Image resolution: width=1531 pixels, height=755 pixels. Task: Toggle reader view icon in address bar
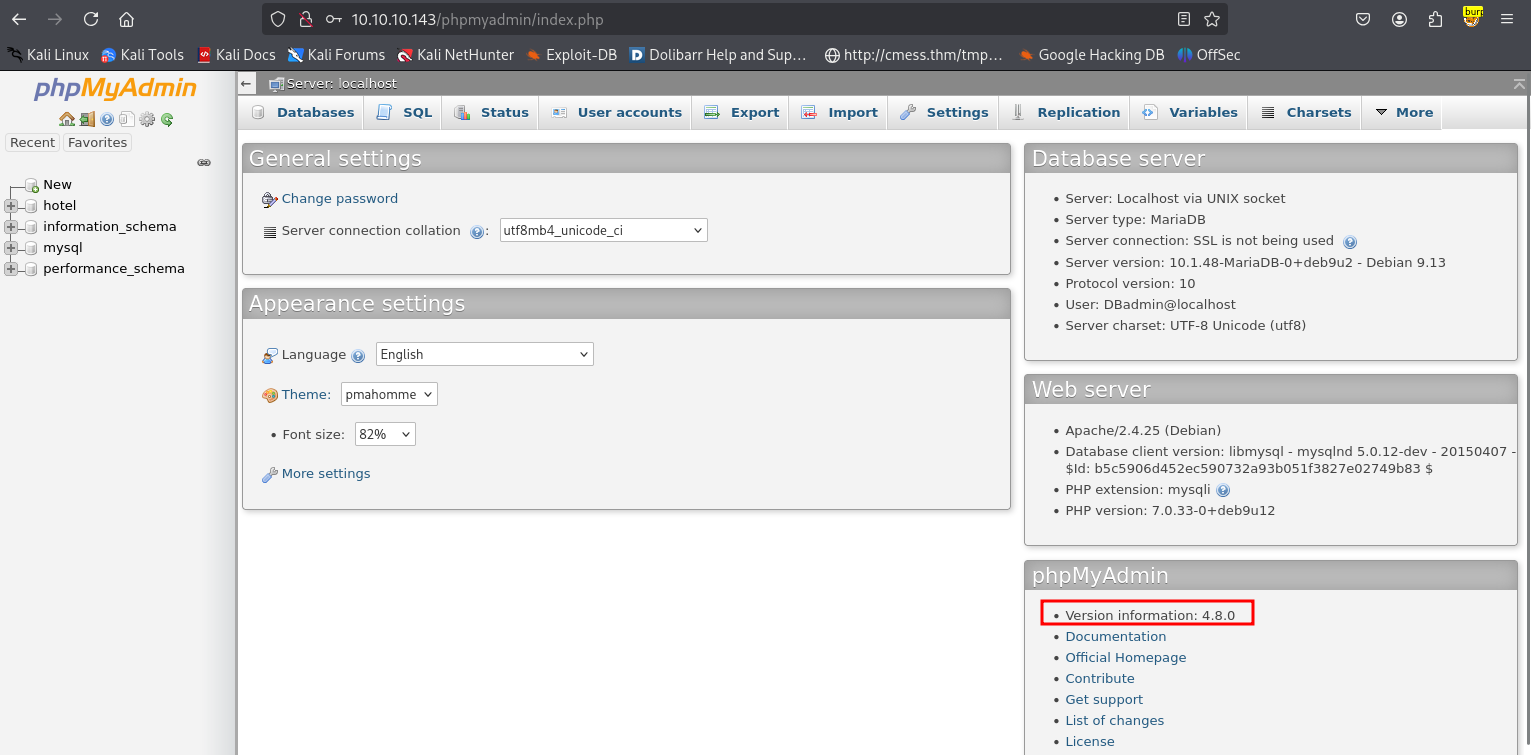(1184, 19)
